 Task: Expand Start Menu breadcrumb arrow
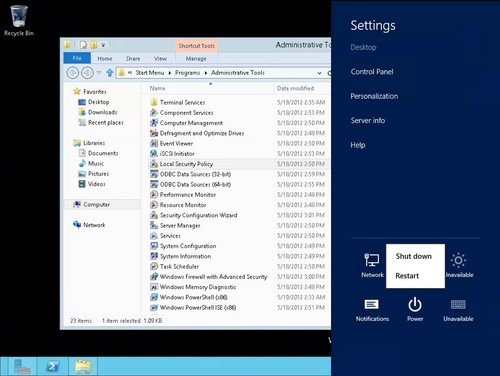pyautogui.click(x=170, y=73)
